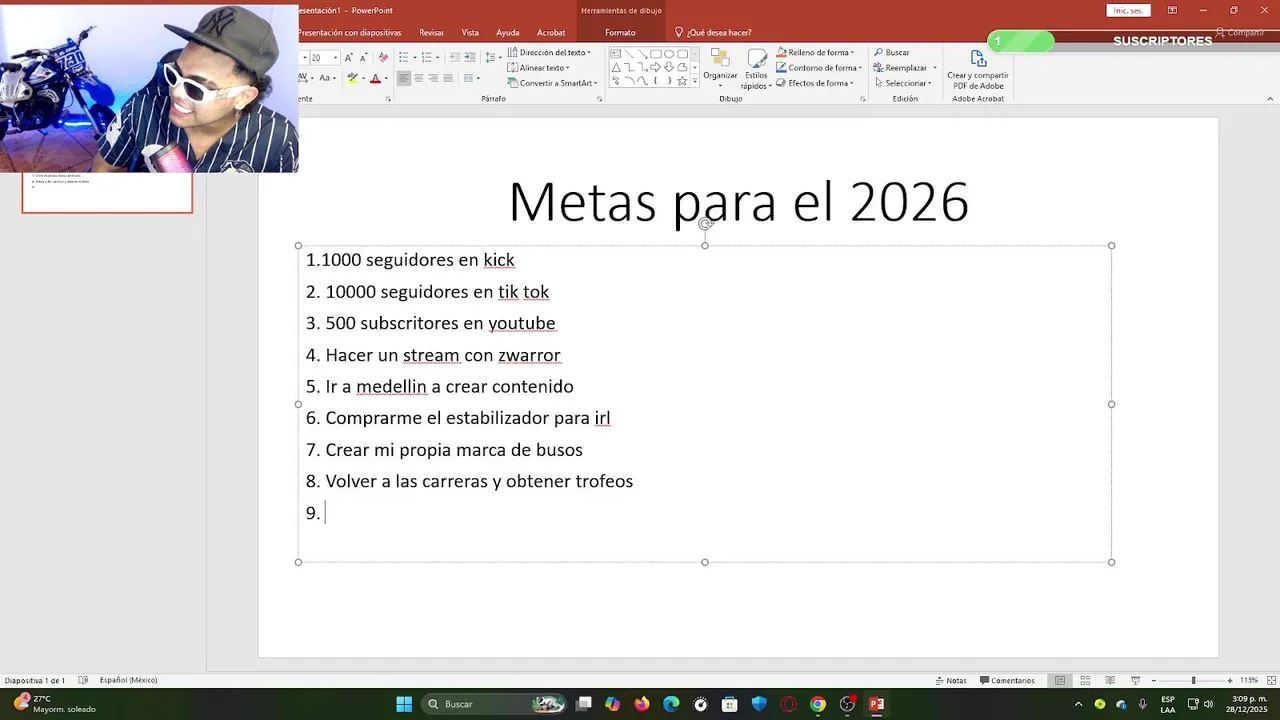
Task: Apply numbered list formatting
Action: tap(427, 57)
